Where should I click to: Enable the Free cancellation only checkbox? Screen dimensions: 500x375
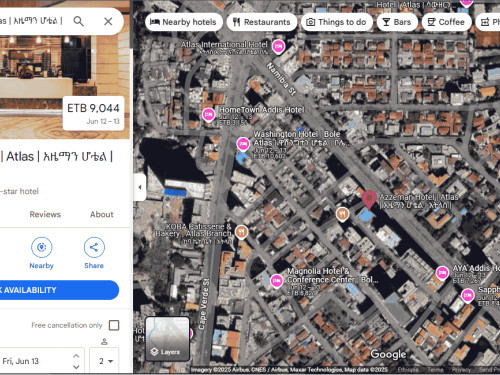coord(114,325)
